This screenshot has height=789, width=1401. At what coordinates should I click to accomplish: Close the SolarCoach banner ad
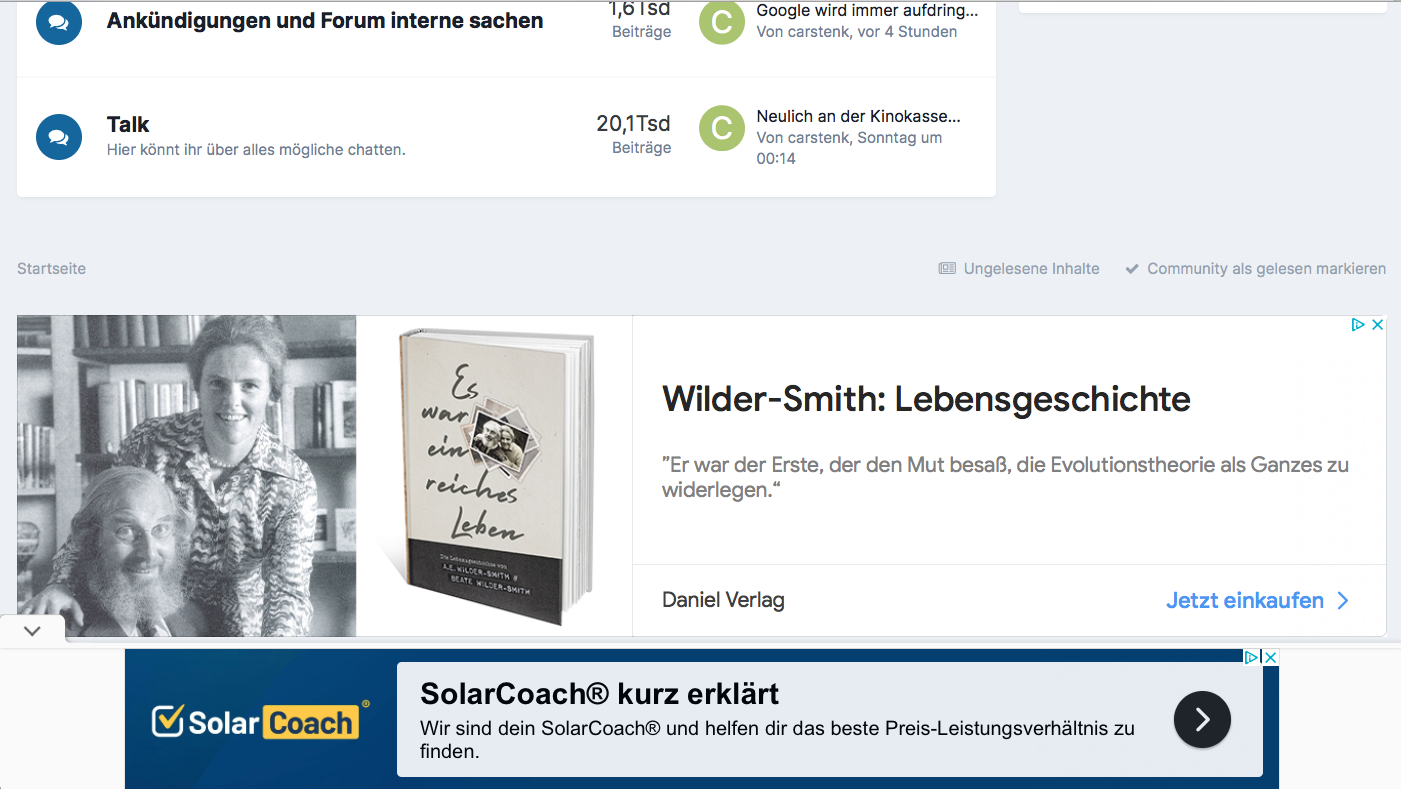click(x=1269, y=657)
